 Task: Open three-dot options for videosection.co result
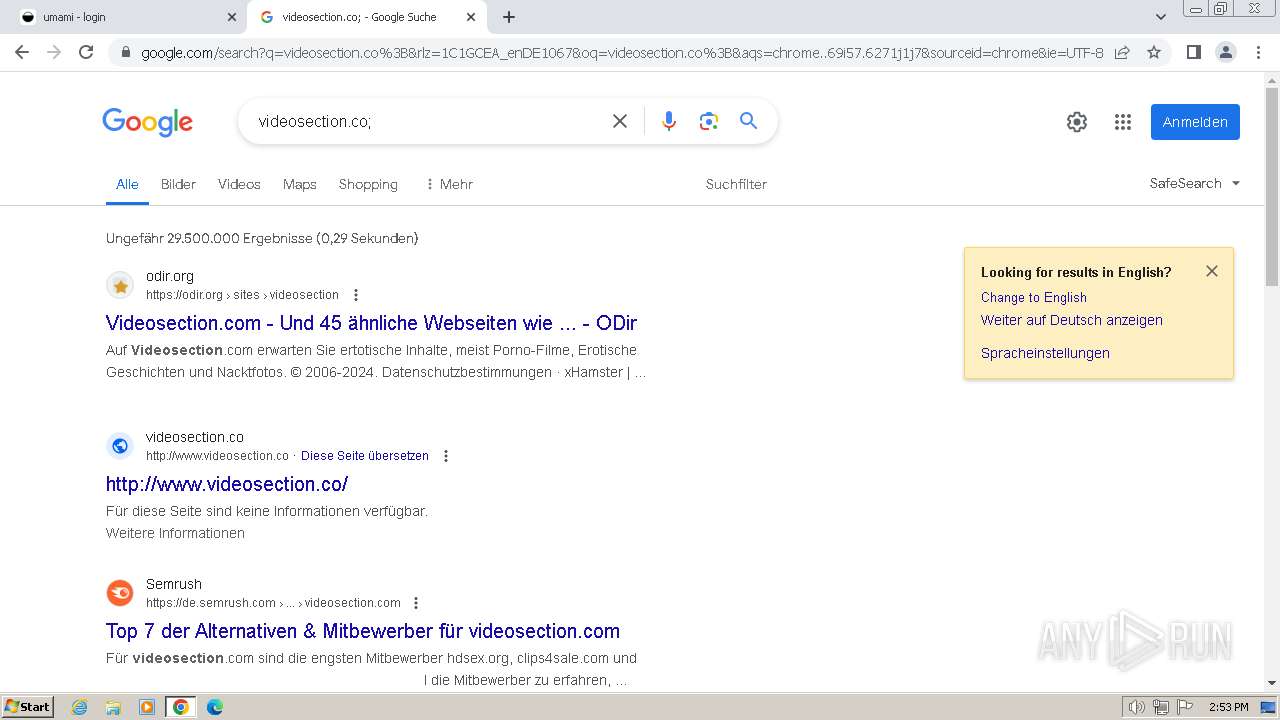[446, 456]
